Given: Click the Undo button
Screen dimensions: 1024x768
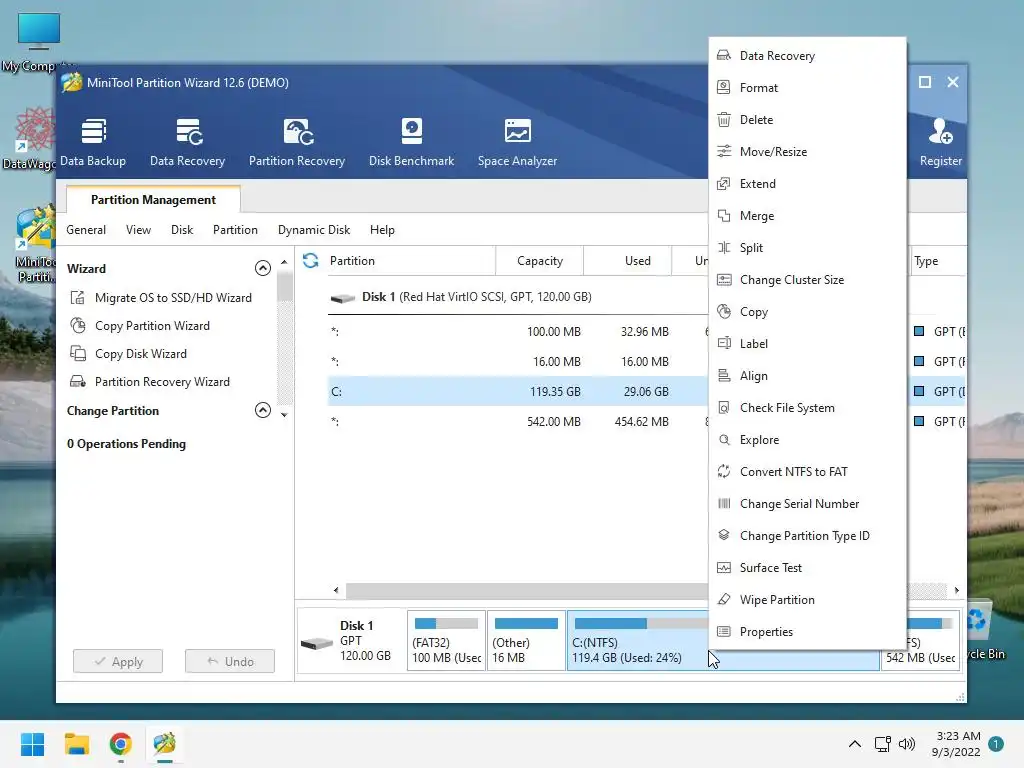Looking at the screenshot, I should 230,662.
